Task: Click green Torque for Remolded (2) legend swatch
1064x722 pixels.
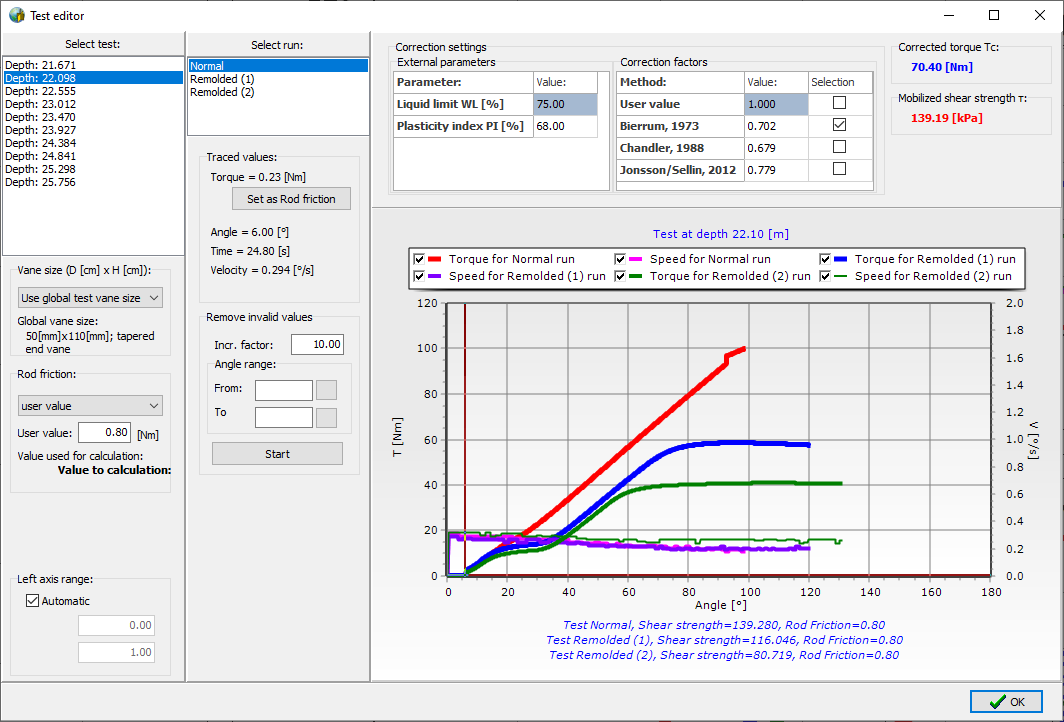Action: (636, 276)
